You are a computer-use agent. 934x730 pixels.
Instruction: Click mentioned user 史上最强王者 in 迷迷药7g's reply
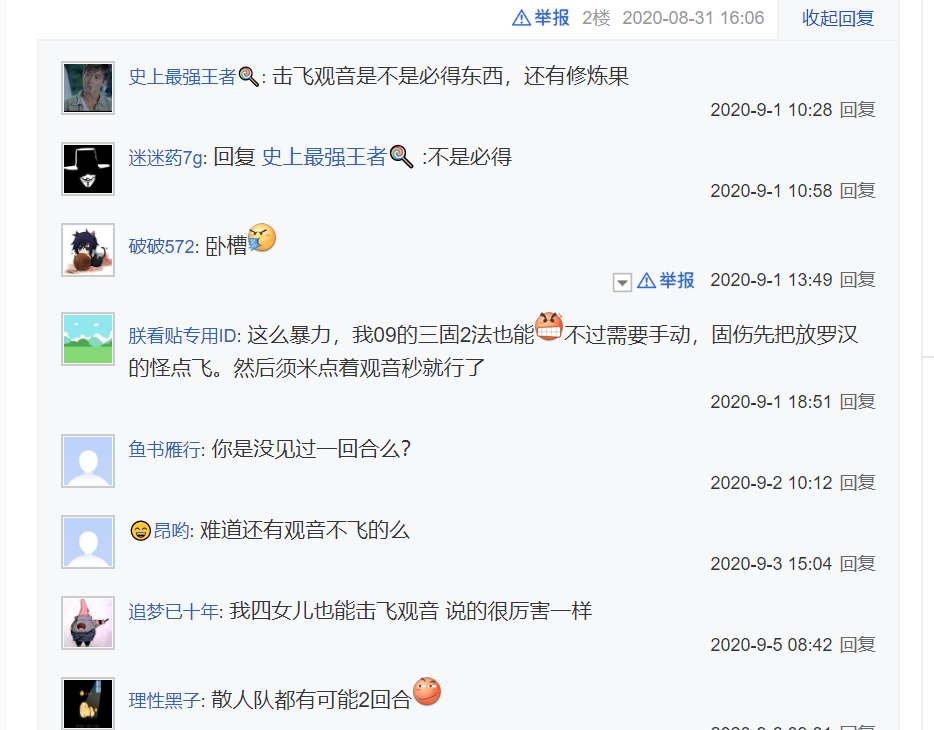pos(324,157)
